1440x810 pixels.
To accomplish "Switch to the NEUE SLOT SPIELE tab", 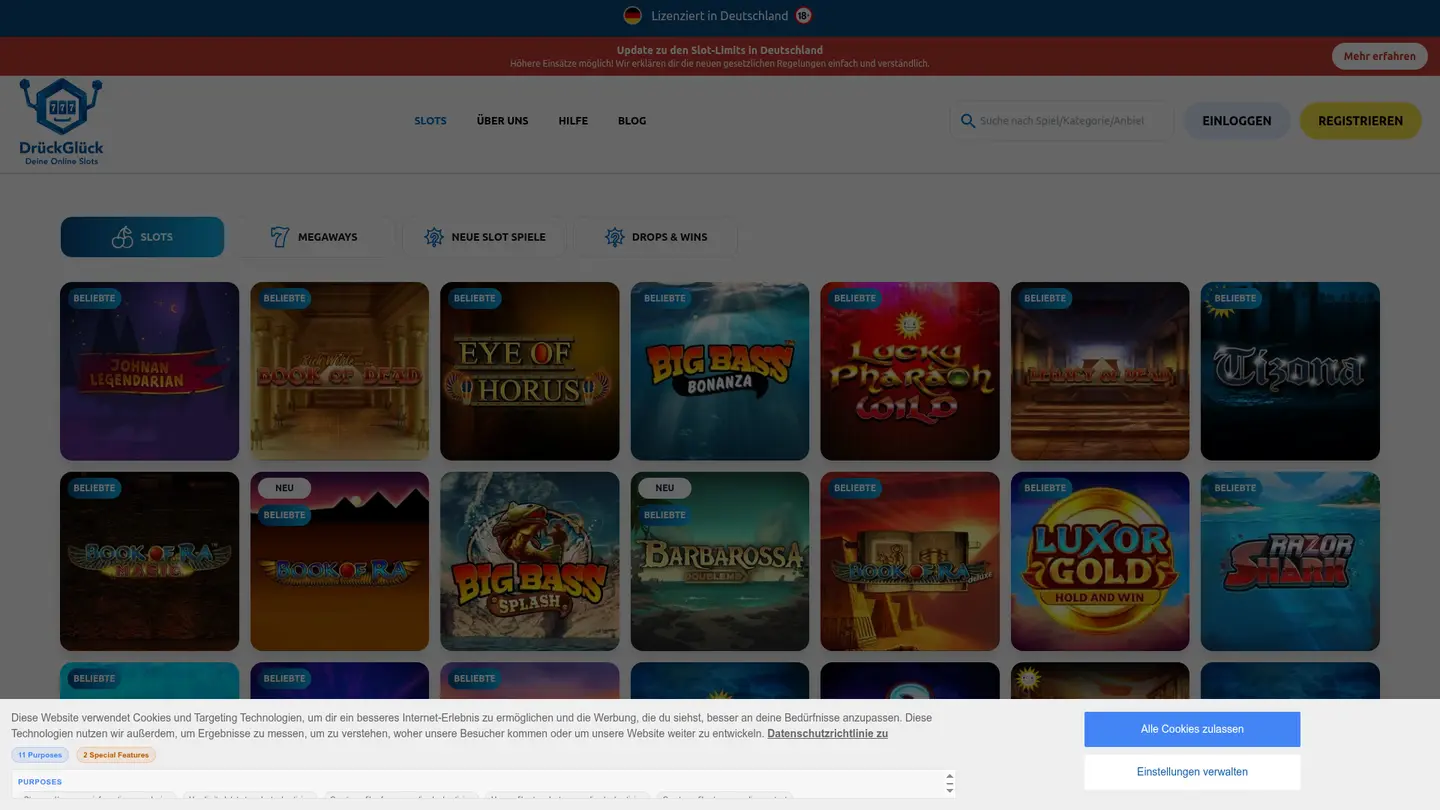I will (x=484, y=237).
